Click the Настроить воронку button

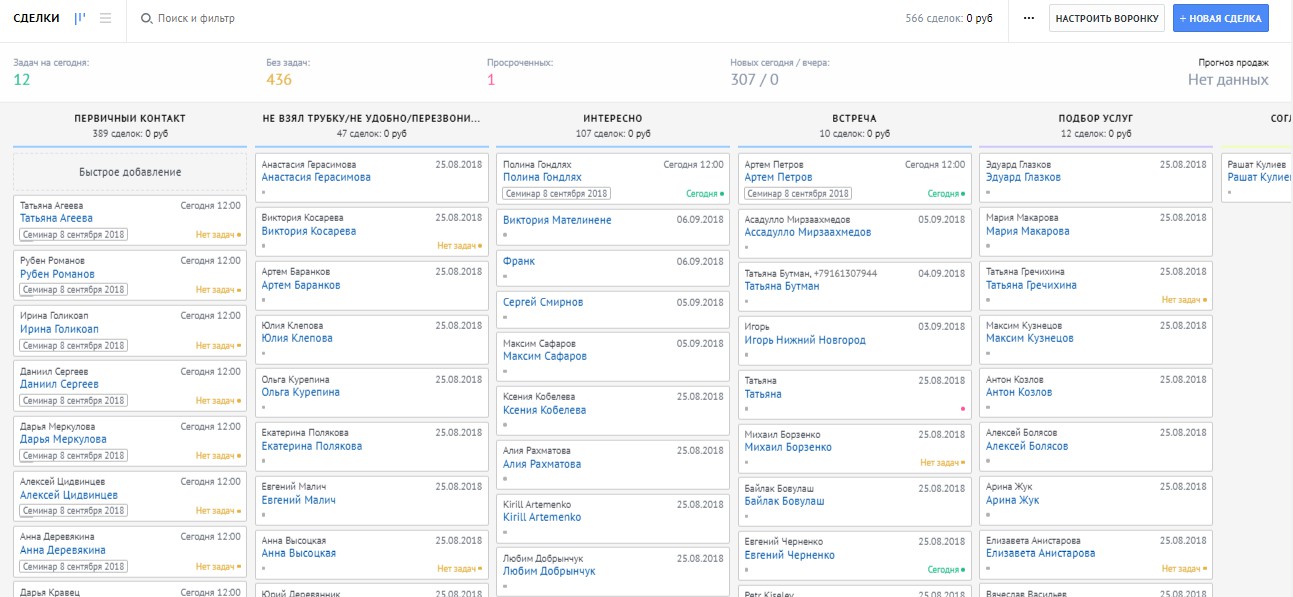pos(1107,18)
